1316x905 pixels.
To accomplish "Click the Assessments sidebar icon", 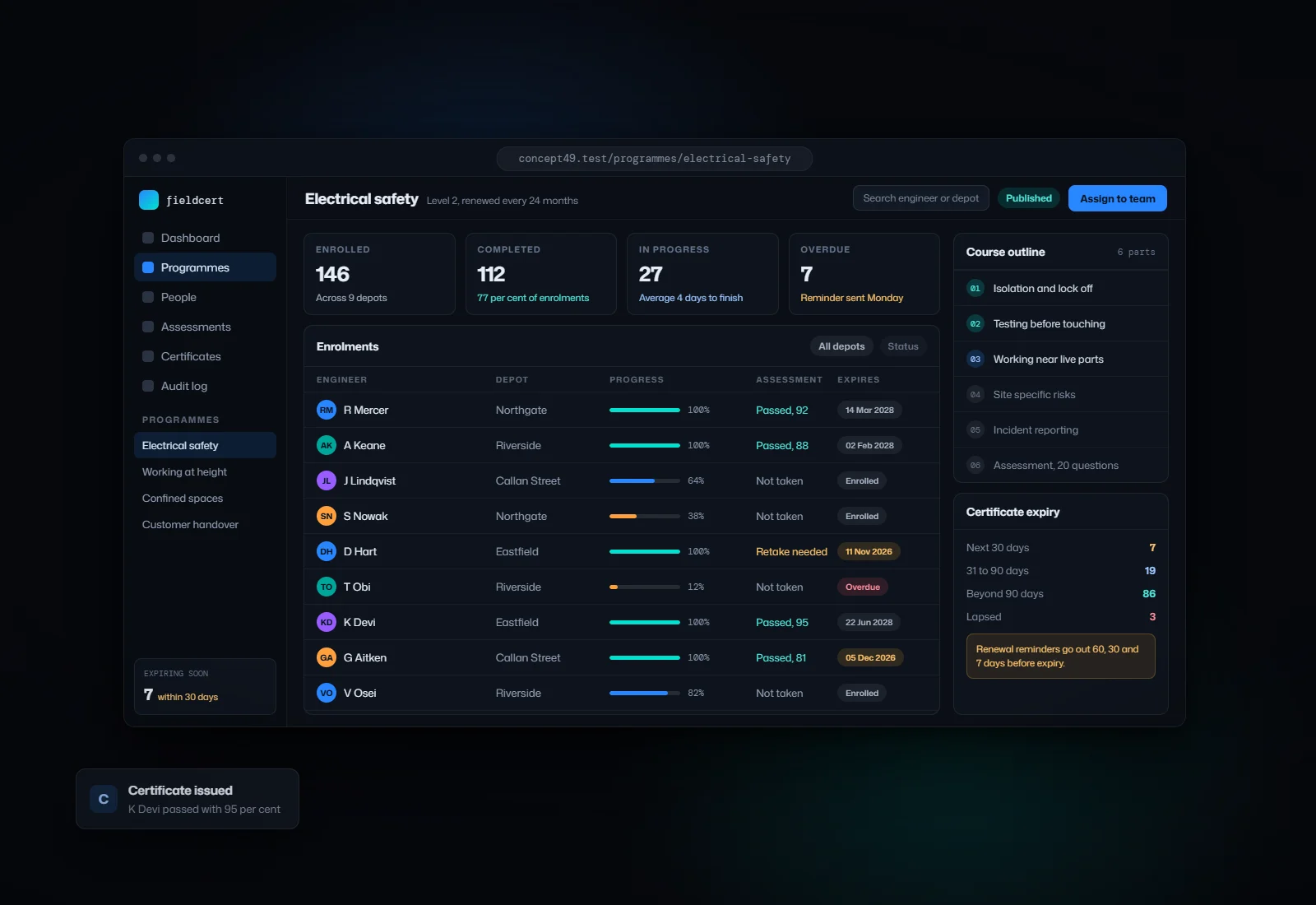I will (148, 327).
